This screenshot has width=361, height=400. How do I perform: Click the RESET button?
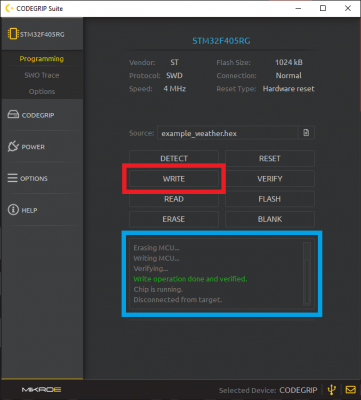point(270,158)
